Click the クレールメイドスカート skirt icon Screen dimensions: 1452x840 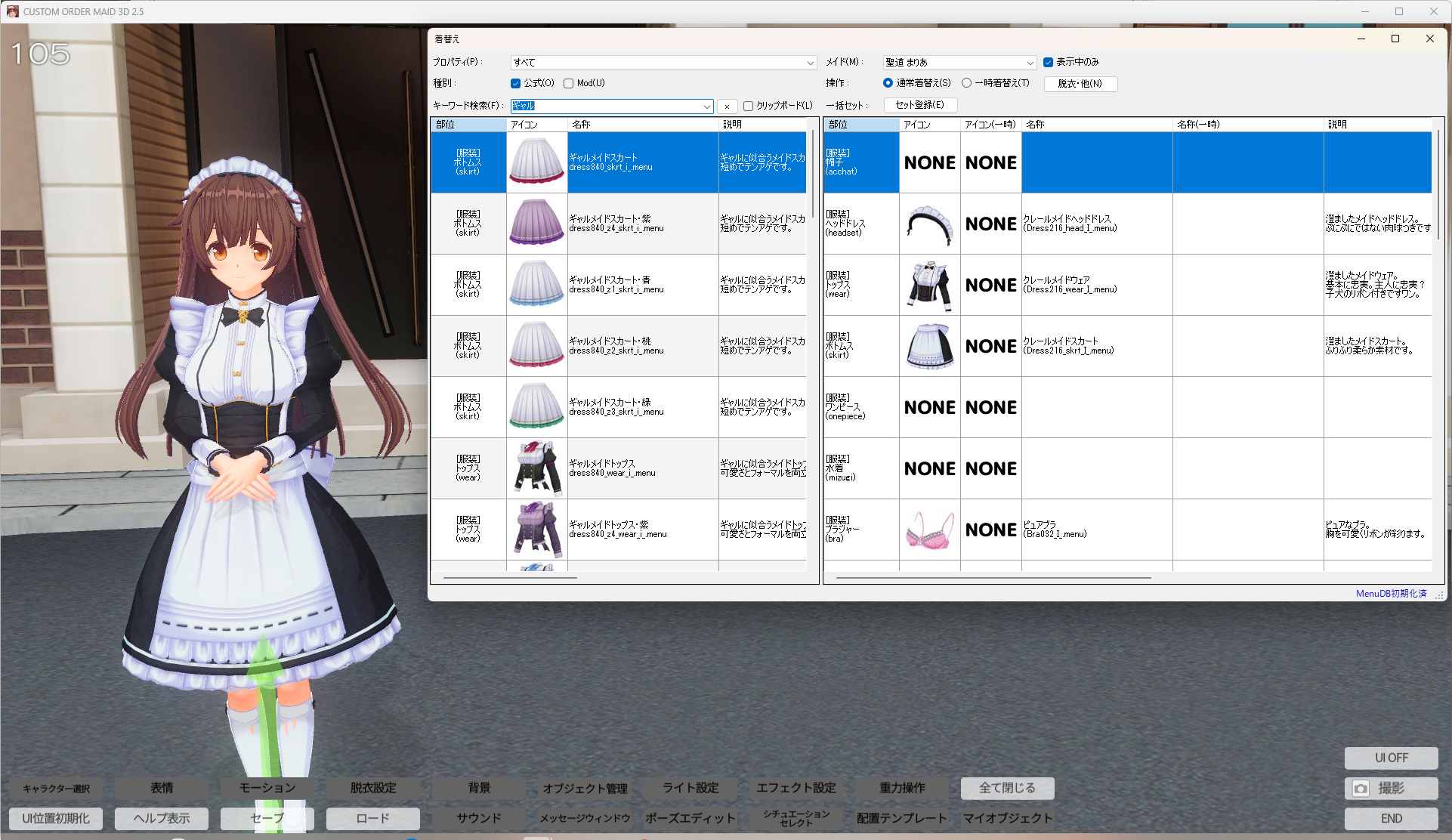click(930, 346)
